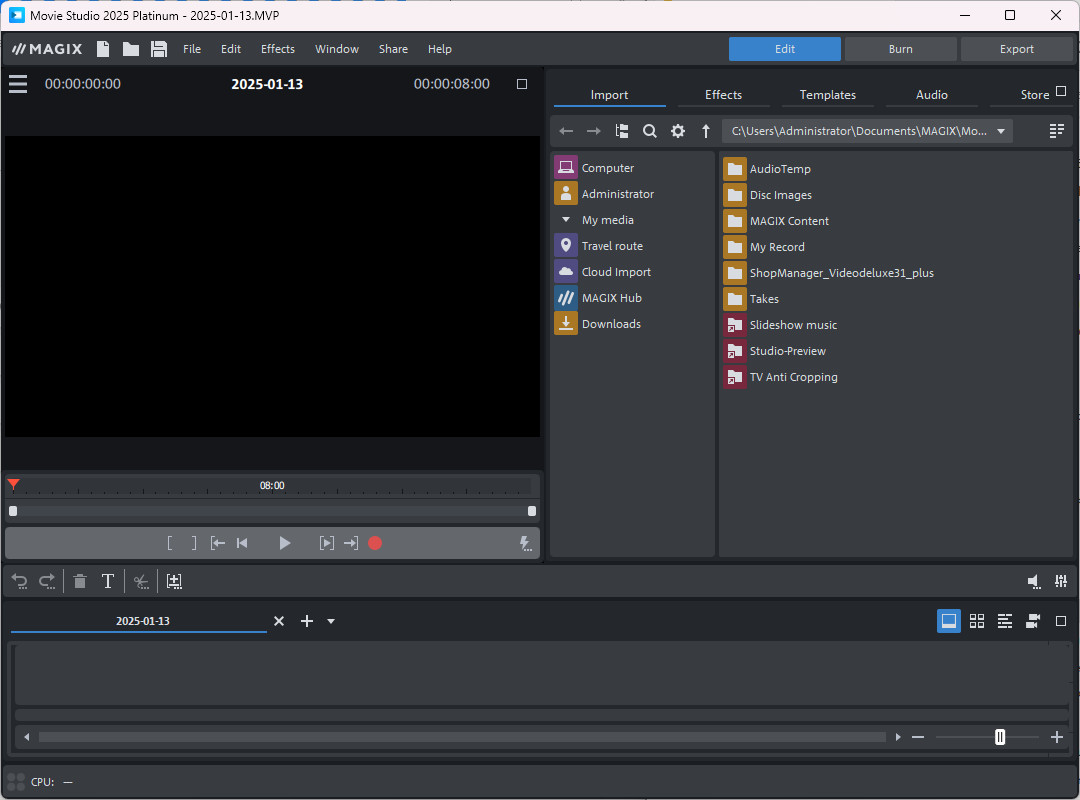The width and height of the screenshot is (1080, 800).
Task: Open the Title editor T icon
Action: click(x=108, y=582)
